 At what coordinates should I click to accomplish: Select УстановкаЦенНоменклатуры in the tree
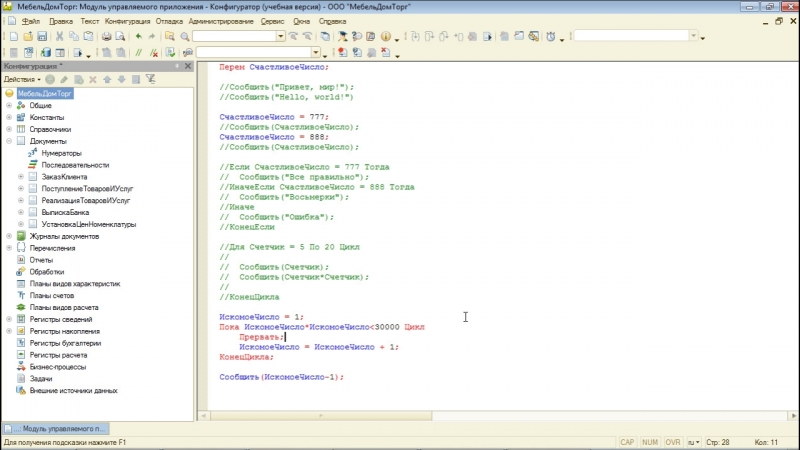click(89, 224)
